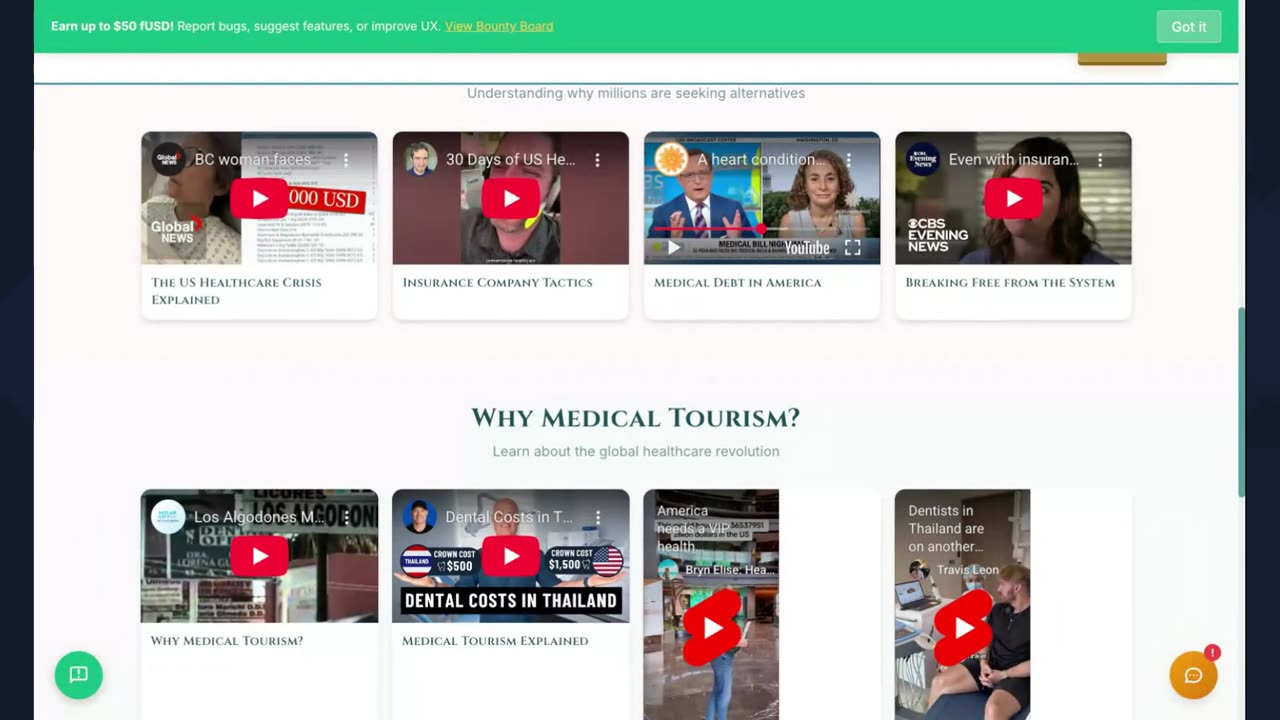The width and height of the screenshot is (1280, 720).
Task: Open more options on Los Algodones video
Action: 346,517
